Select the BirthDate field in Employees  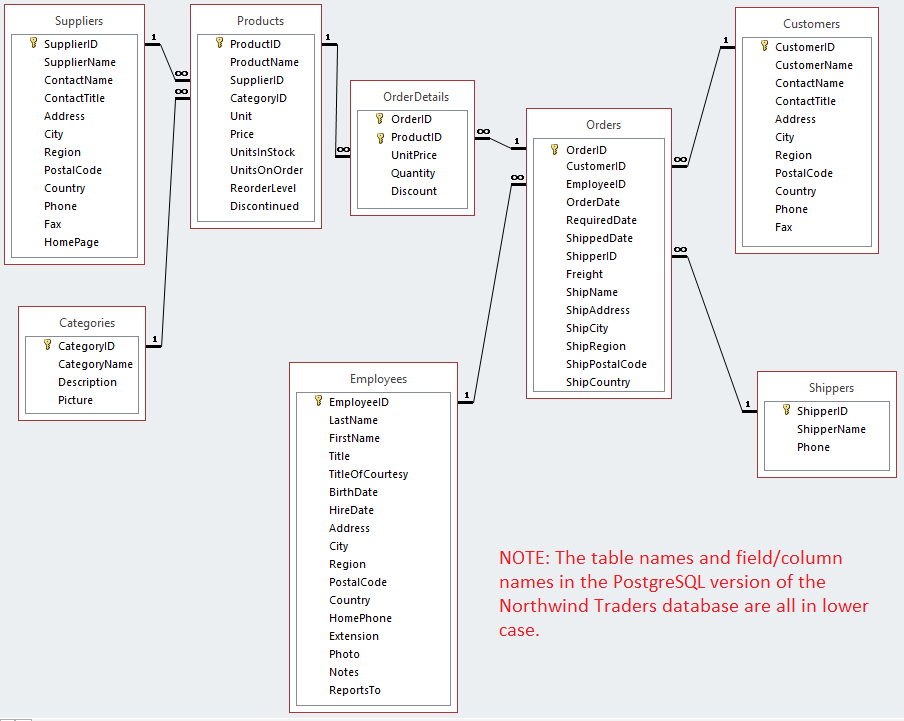pyautogui.click(x=353, y=492)
